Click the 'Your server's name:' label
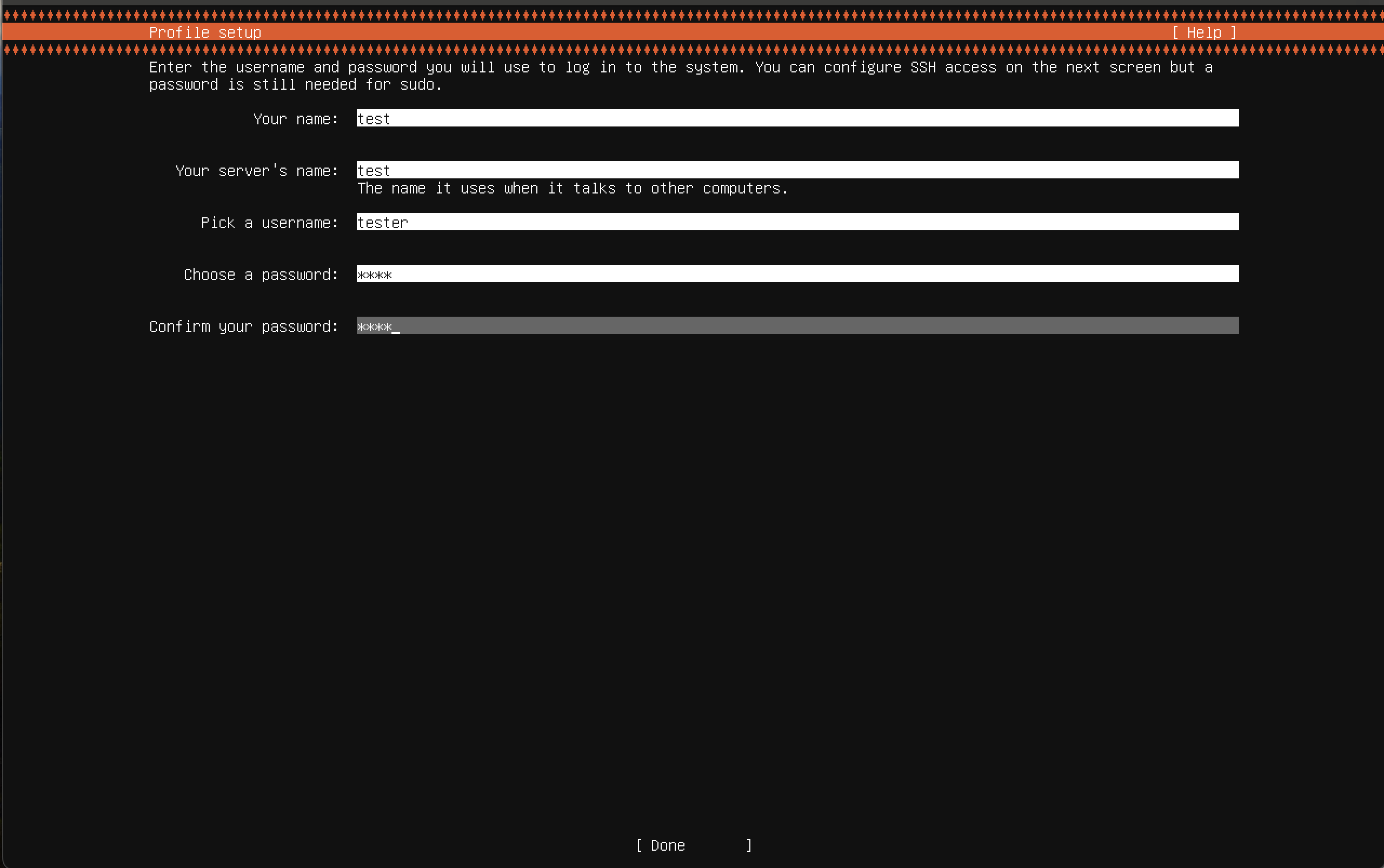The height and width of the screenshot is (868, 1384). [x=257, y=170]
